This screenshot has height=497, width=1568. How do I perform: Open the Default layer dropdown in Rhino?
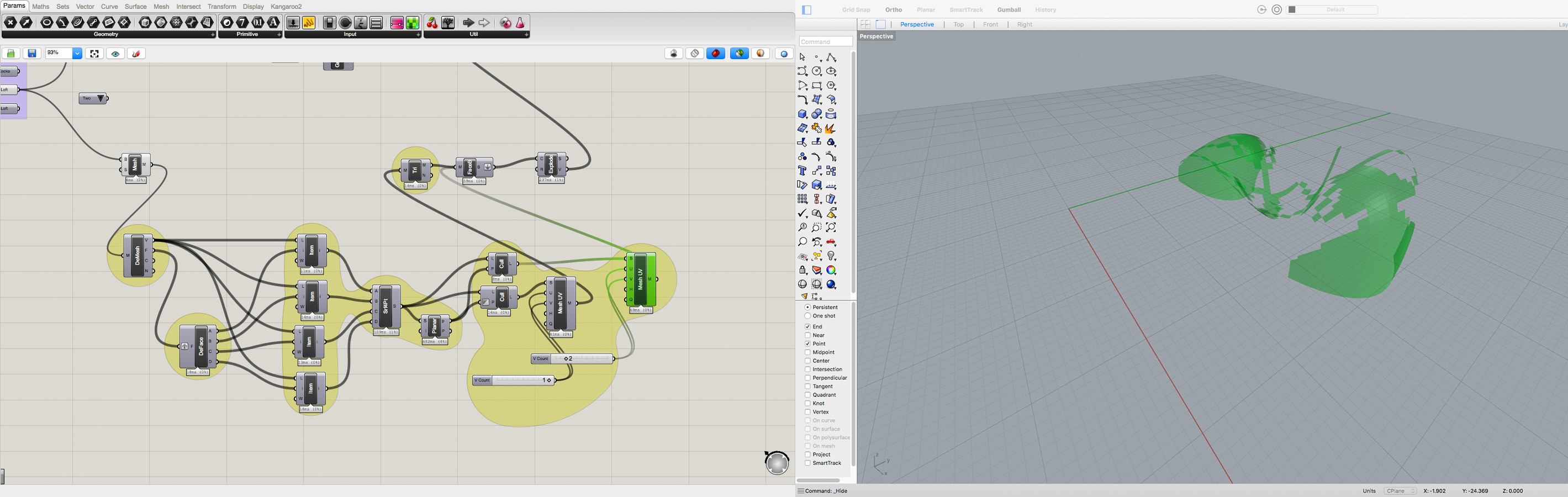[1332, 10]
